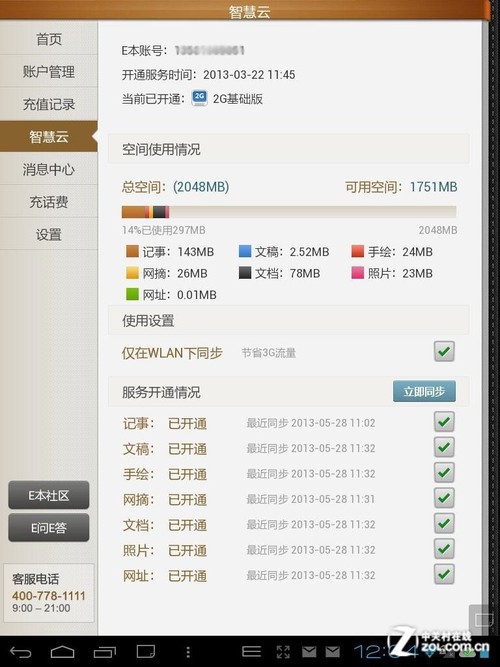Screen dimensions: 500x667
Task: Toggle sync checkbox for 网摘
Action: 444,498
